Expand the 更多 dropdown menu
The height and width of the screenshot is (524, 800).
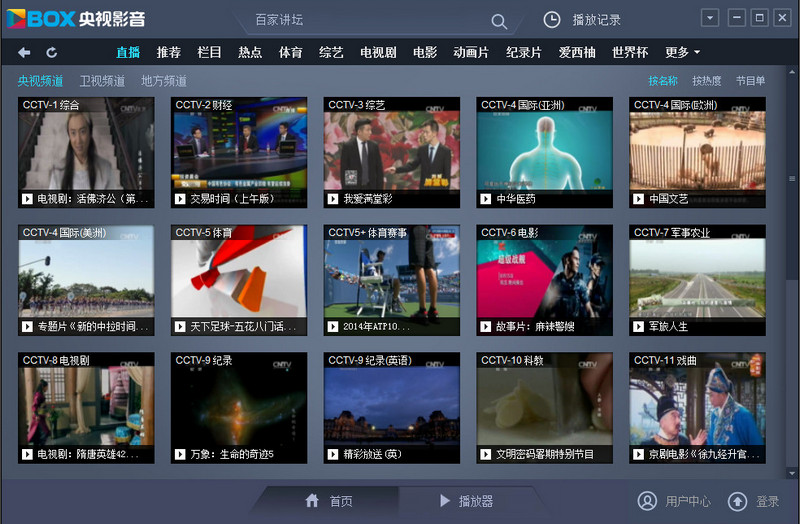pyautogui.click(x=683, y=52)
